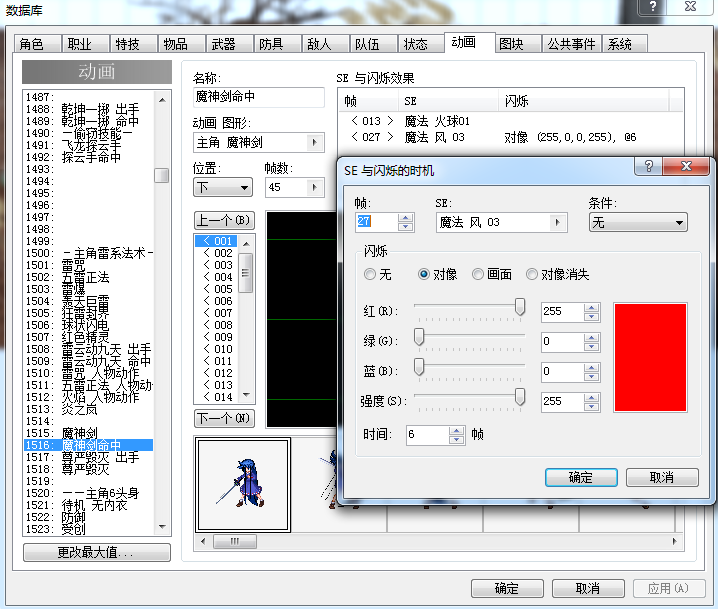Screen dimensions: 718x609
Task: Click animation list scroll down arrow
Action: click(162, 527)
